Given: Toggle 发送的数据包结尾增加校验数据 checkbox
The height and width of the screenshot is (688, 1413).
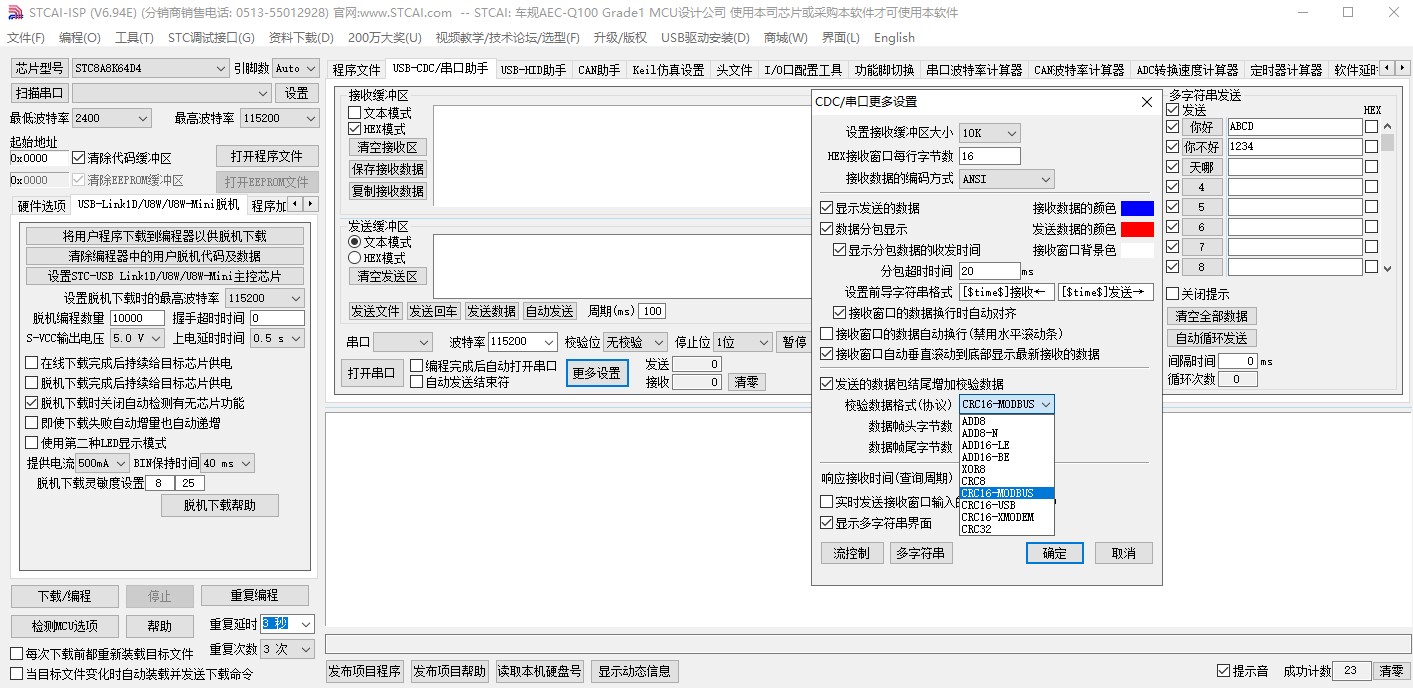Looking at the screenshot, I should tap(826, 384).
